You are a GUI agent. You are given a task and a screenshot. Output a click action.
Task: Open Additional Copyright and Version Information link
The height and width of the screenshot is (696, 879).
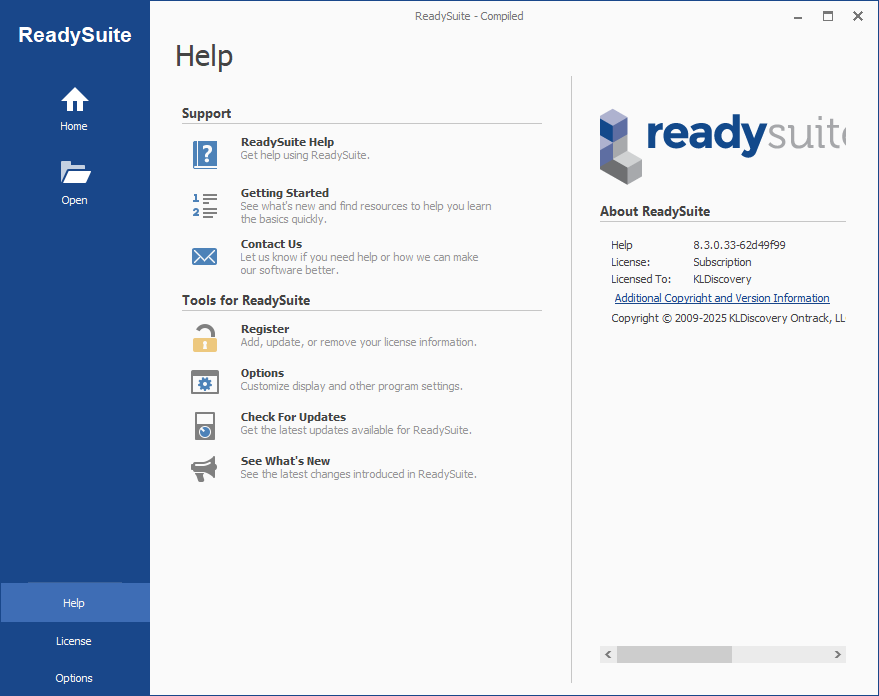722,297
